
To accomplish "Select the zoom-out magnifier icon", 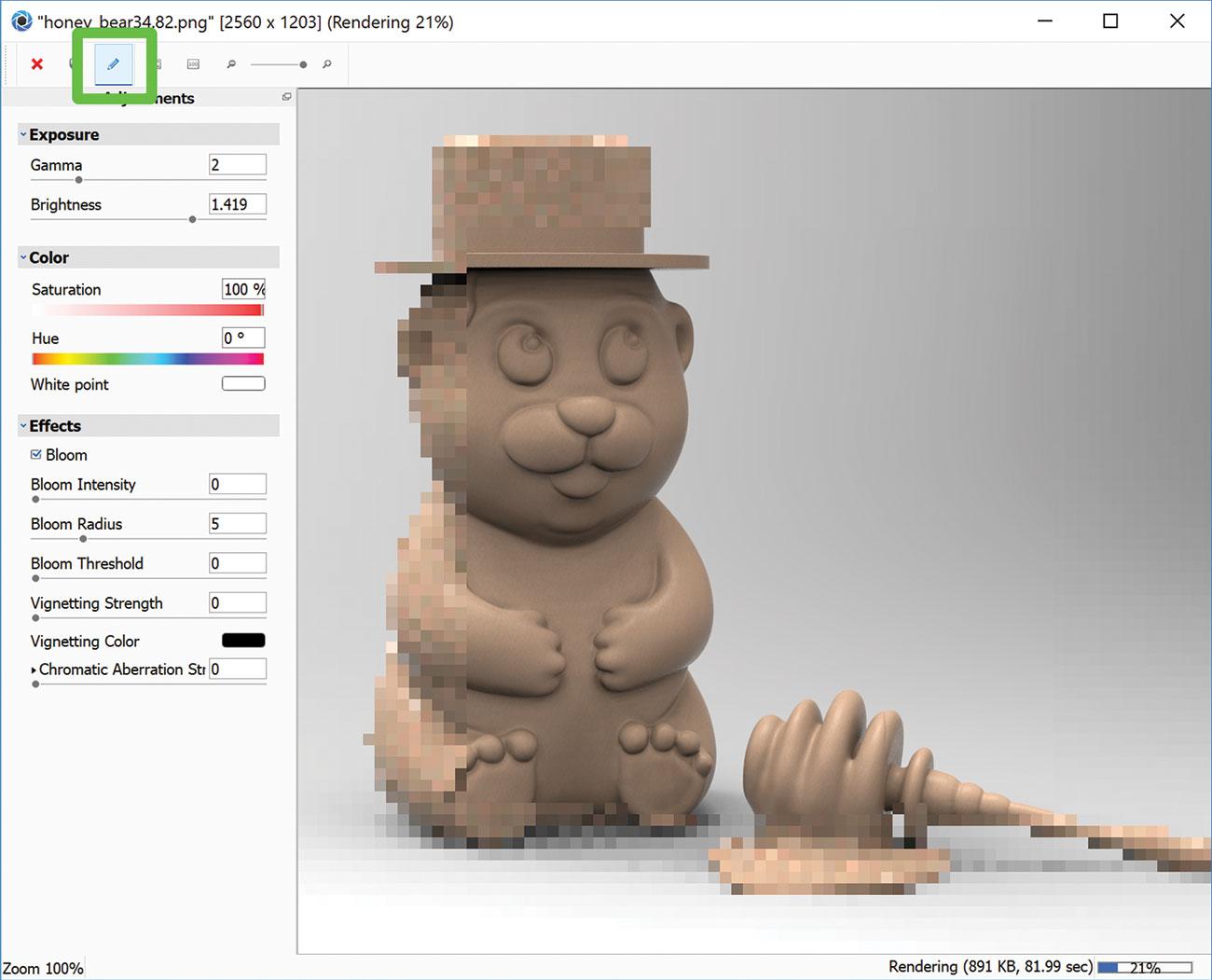I will pyautogui.click(x=230, y=64).
